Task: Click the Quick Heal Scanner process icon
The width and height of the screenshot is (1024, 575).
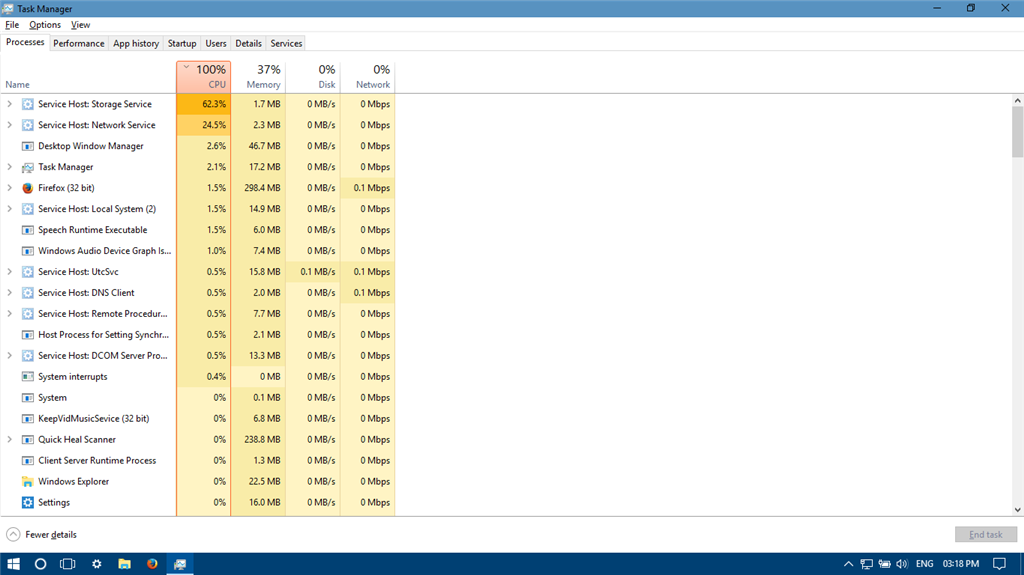Action: point(28,440)
